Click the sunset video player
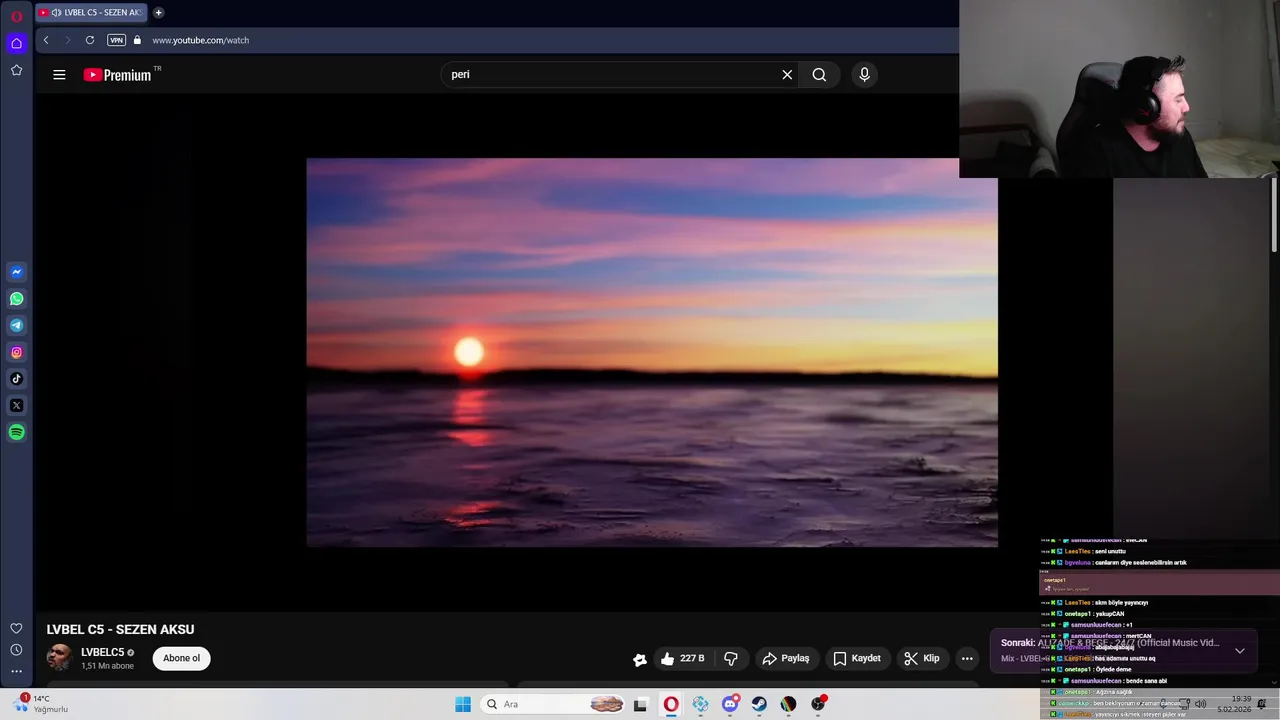Screen dimensions: 1280x720 pyautogui.click(x=652, y=352)
